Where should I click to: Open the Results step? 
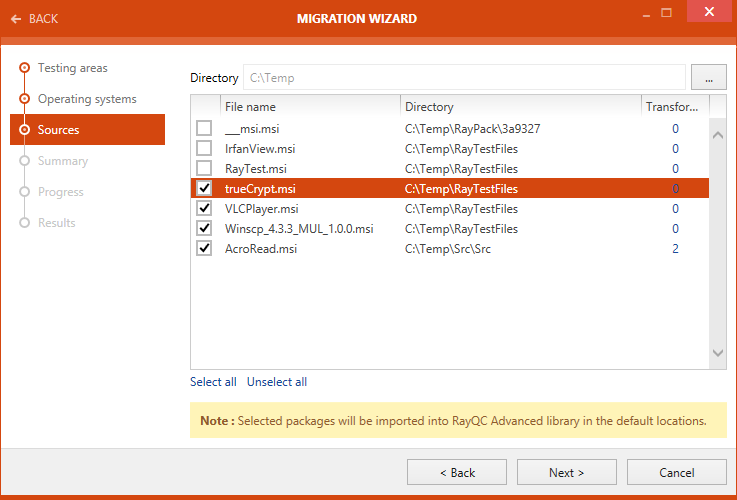(56, 223)
